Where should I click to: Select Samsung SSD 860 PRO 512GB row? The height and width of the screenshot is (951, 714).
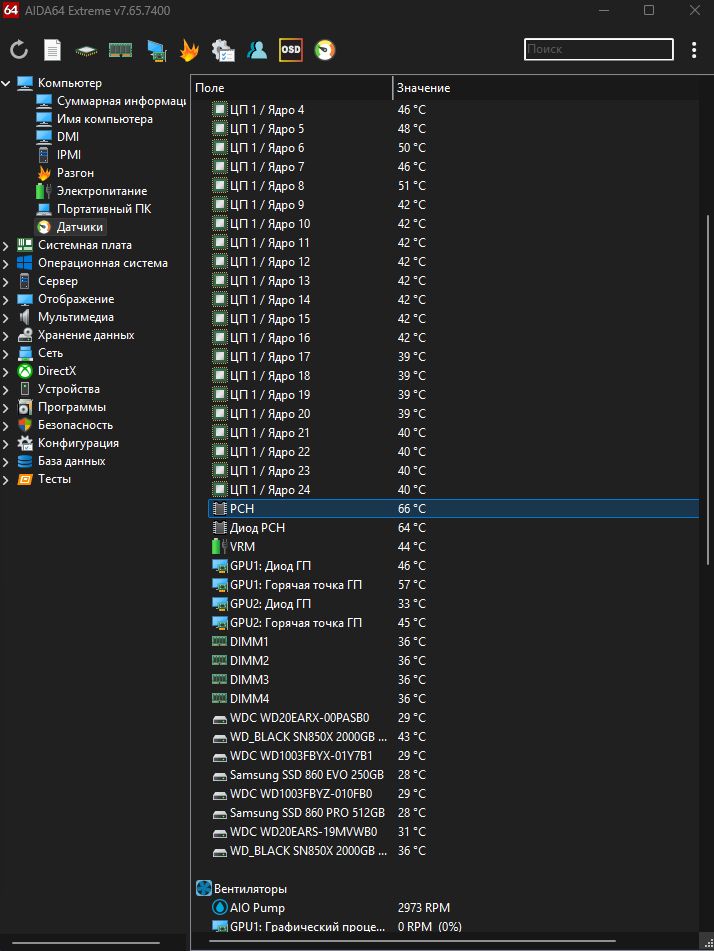click(x=454, y=813)
